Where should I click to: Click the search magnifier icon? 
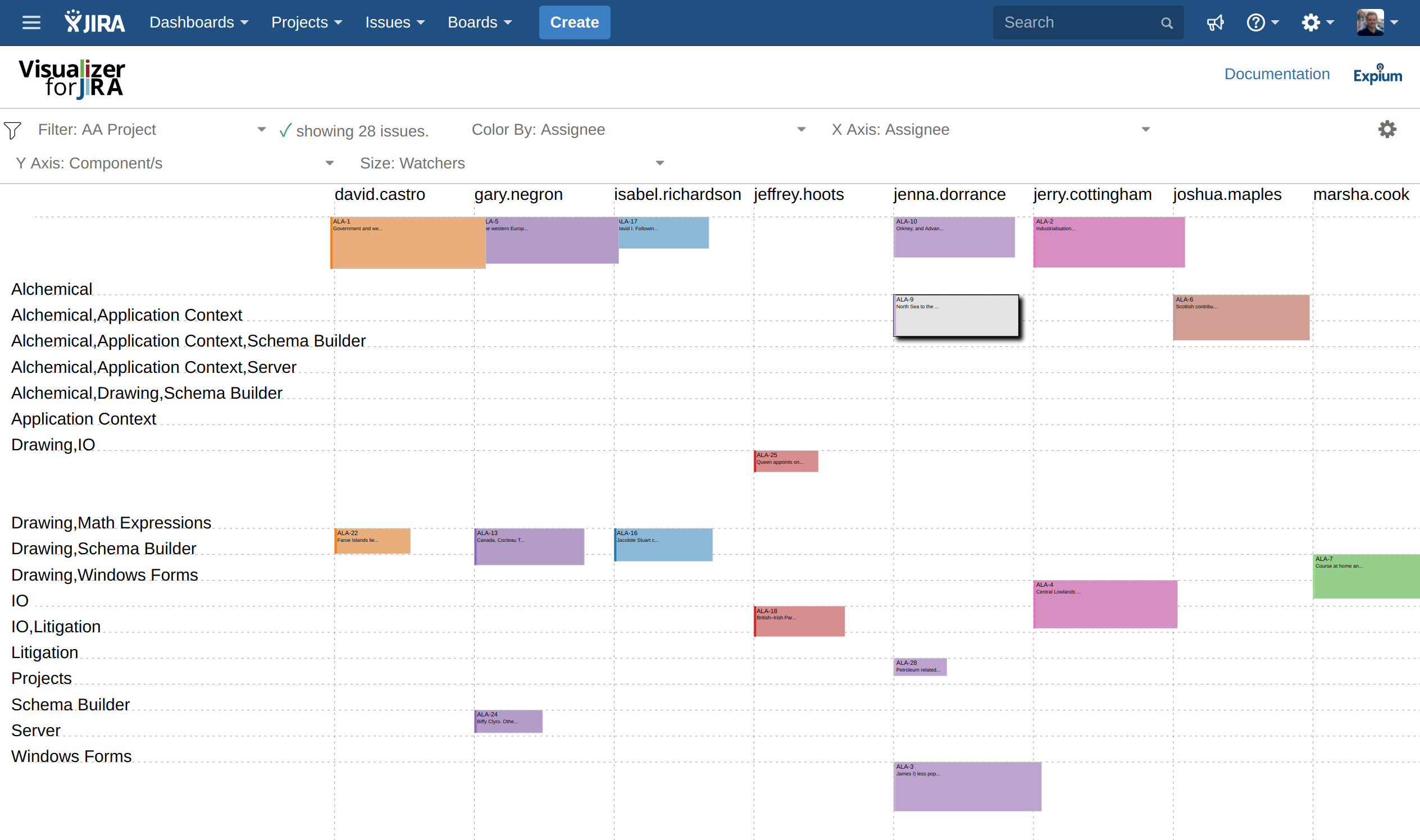pyautogui.click(x=1166, y=23)
